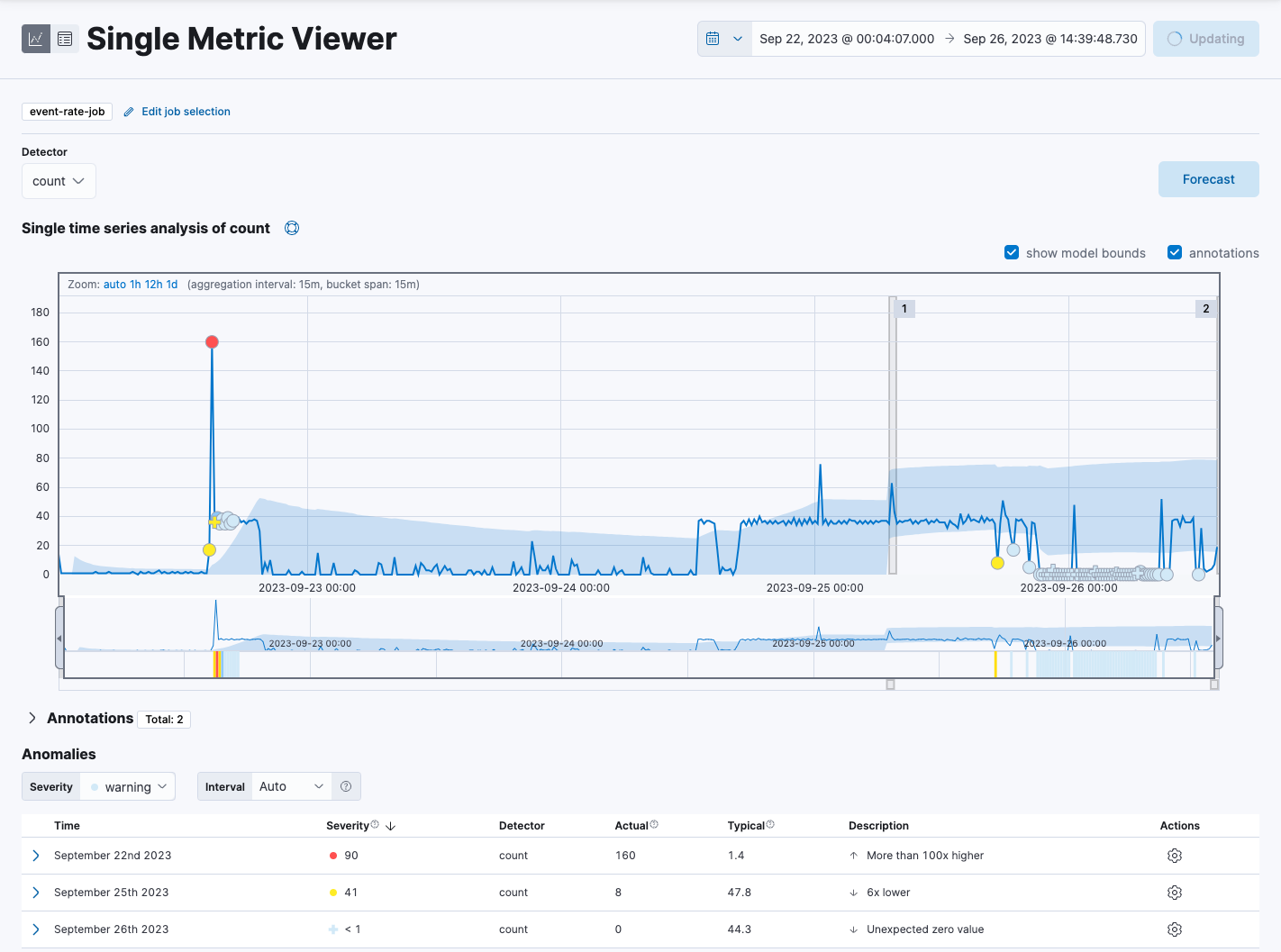The height and width of the screenshot is (952, 1281).
Task: Toggle the show model bounds checkbox
Action: [x=1012, y=253]
